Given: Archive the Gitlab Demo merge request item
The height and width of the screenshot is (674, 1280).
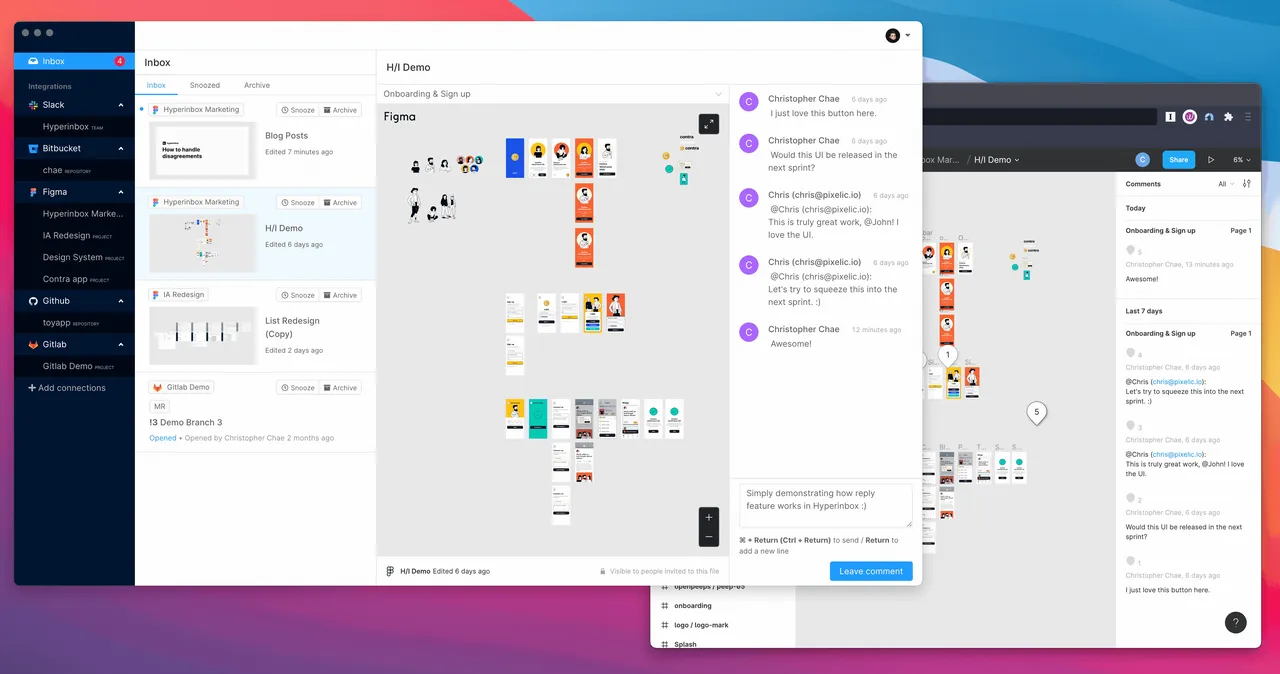Looking at the screenshot, I should [x=340, y=388].
